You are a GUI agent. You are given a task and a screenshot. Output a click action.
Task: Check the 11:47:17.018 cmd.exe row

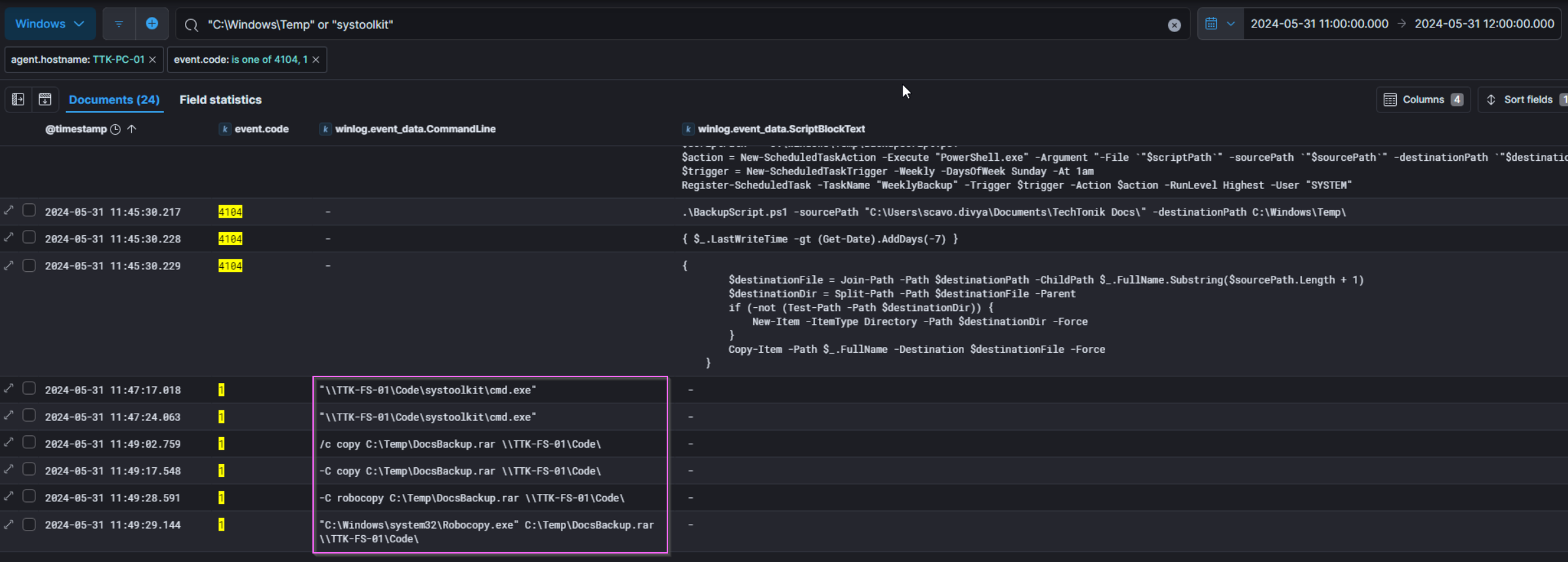pyautogui.click(x=29, y=389)
